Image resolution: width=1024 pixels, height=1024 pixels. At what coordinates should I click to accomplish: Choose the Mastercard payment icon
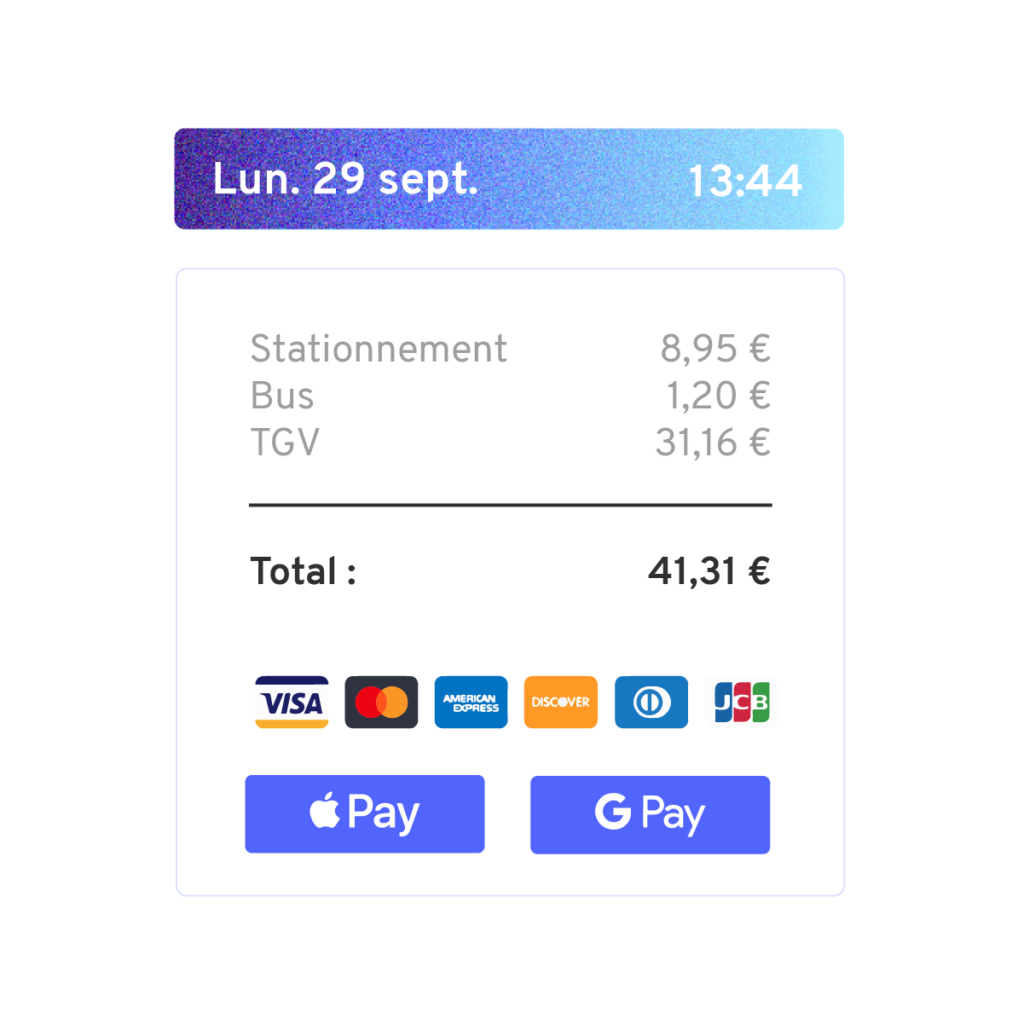pyautogui.click(x=381, y=702)
